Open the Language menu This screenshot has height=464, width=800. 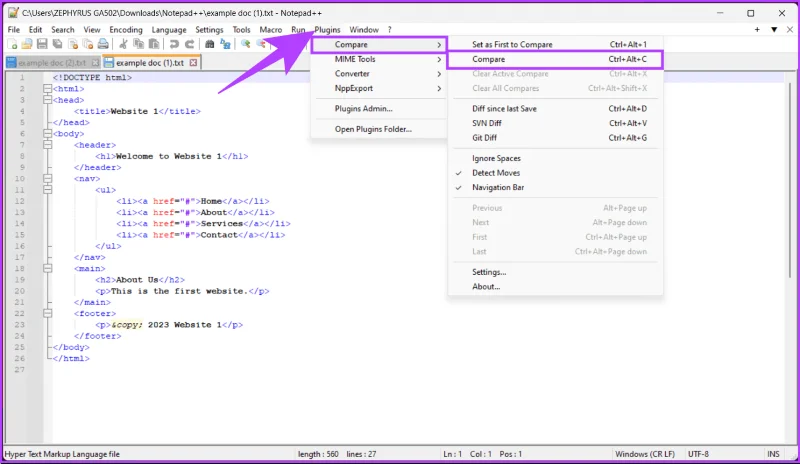[x=169, y=30]
